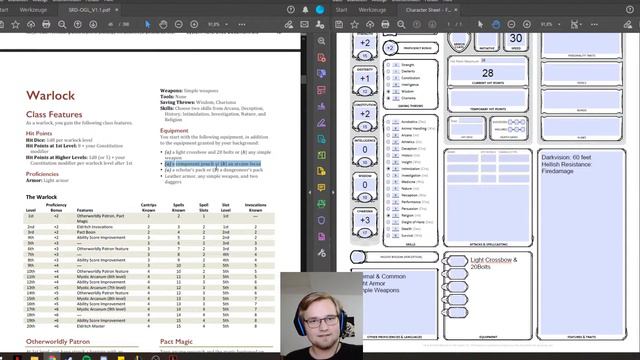Toggle Dexterity saving throw proficiency

pyautogui.click(x=388, y=71)
